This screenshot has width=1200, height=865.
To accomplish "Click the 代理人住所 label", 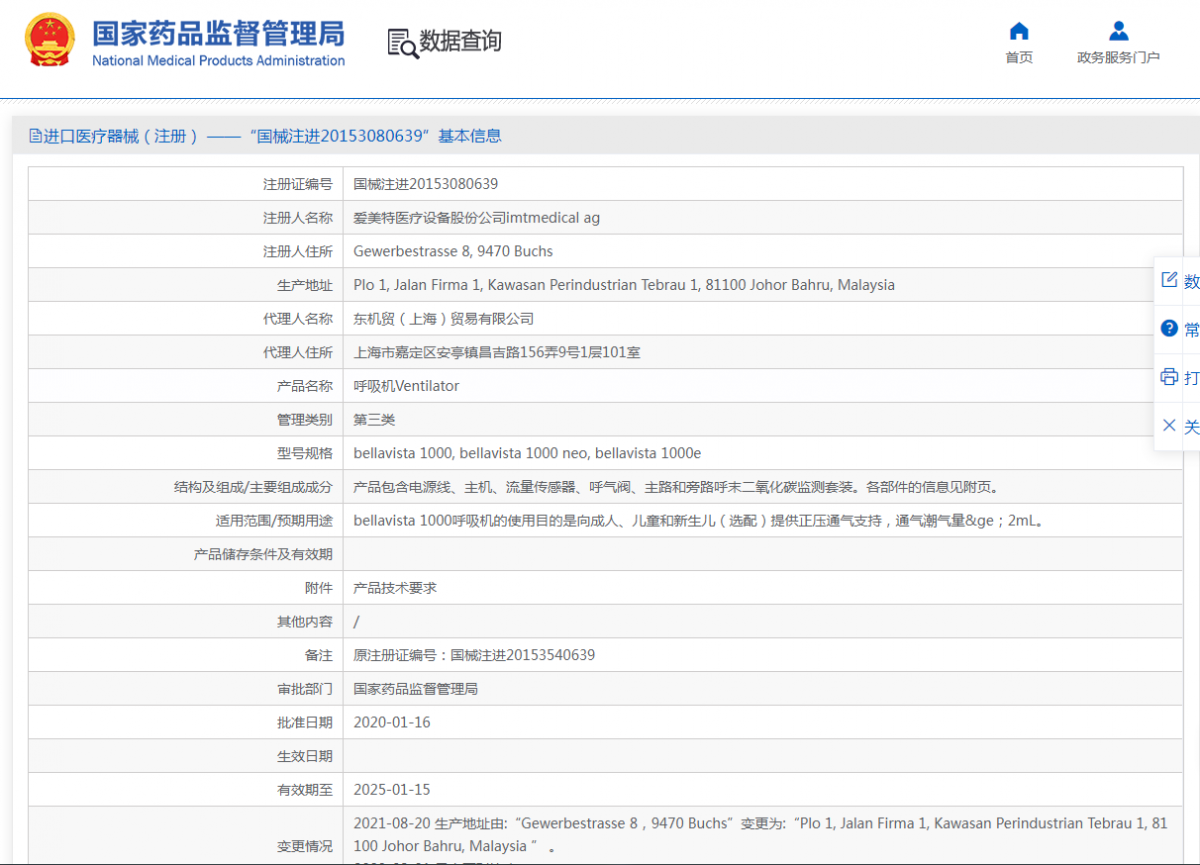I will tap(298, 352).
